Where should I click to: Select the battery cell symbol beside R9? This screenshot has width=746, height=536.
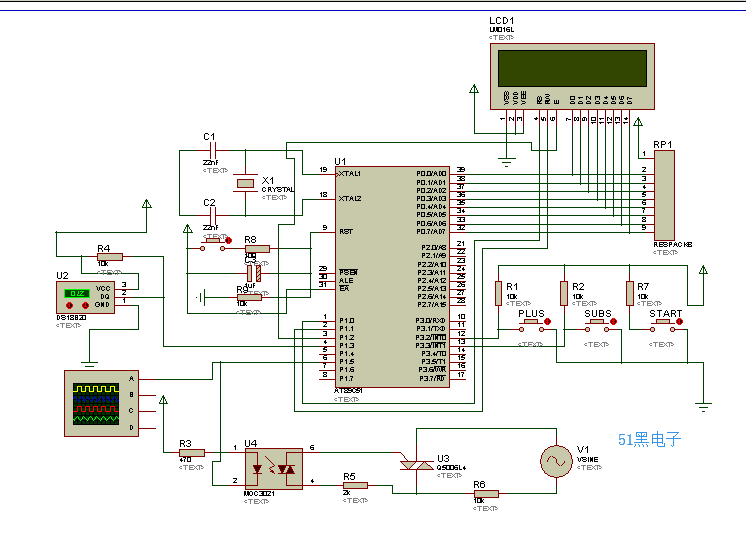coord(201,298)
